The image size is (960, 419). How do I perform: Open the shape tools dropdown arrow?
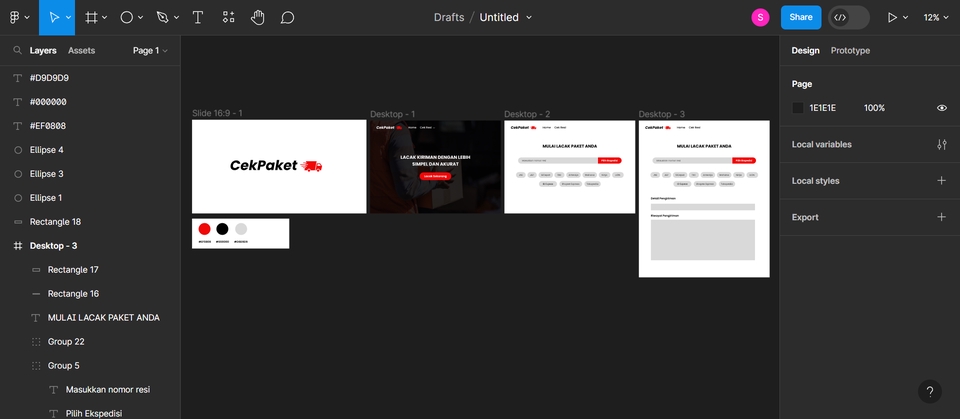tap(141, 17)
